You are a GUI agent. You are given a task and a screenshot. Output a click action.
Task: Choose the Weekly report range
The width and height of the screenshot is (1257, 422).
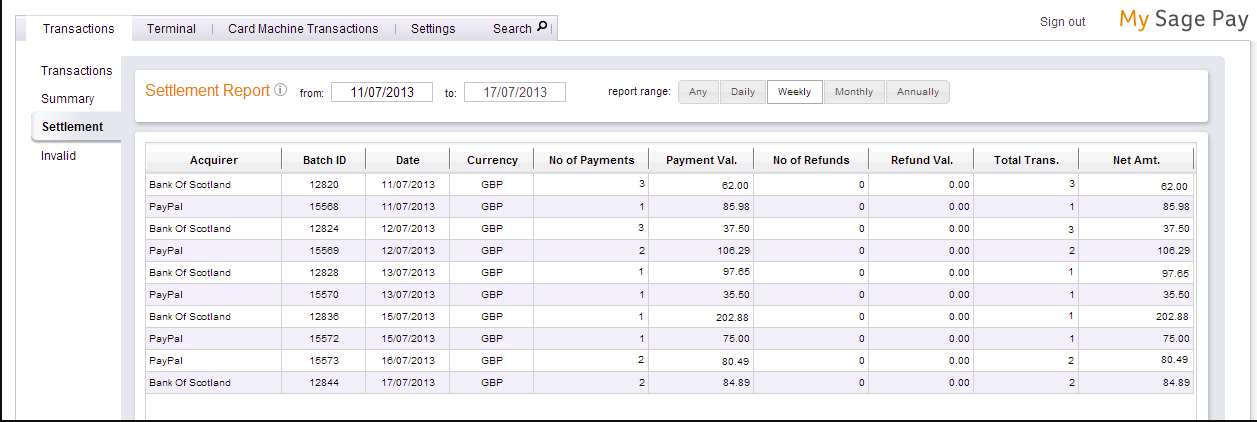tap(795, 92)
